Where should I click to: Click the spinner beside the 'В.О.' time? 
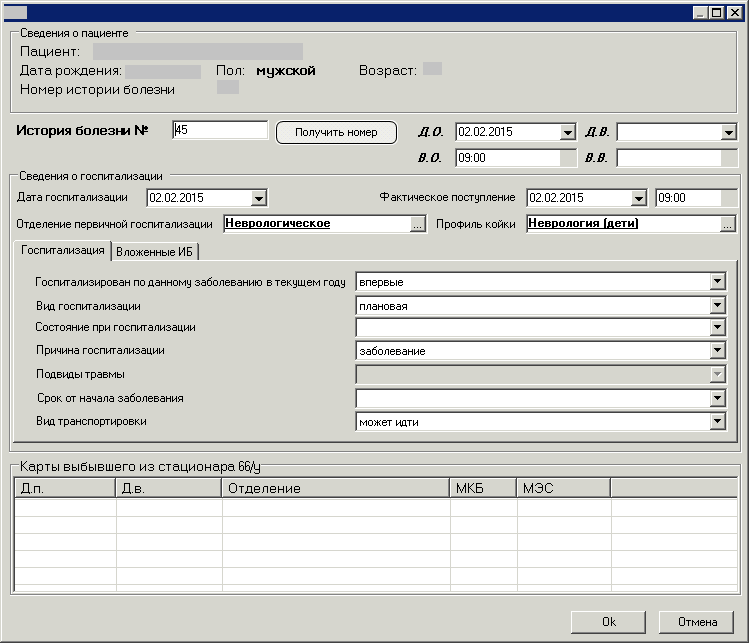coord(568,158)
